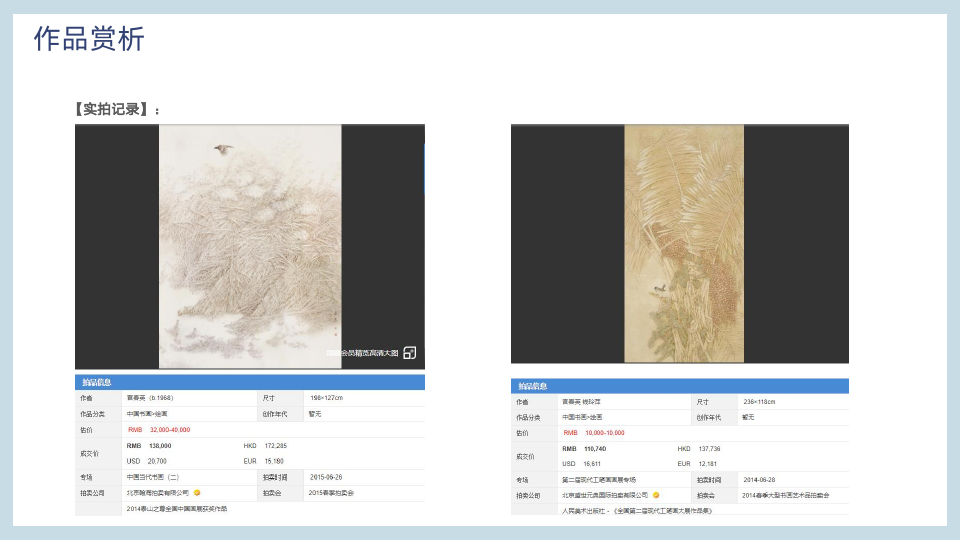This screenshot has height=540, width=960.
Task: Open the 北京翰海拍卖有限公司 company link
Action: click(x=158, y=493)
